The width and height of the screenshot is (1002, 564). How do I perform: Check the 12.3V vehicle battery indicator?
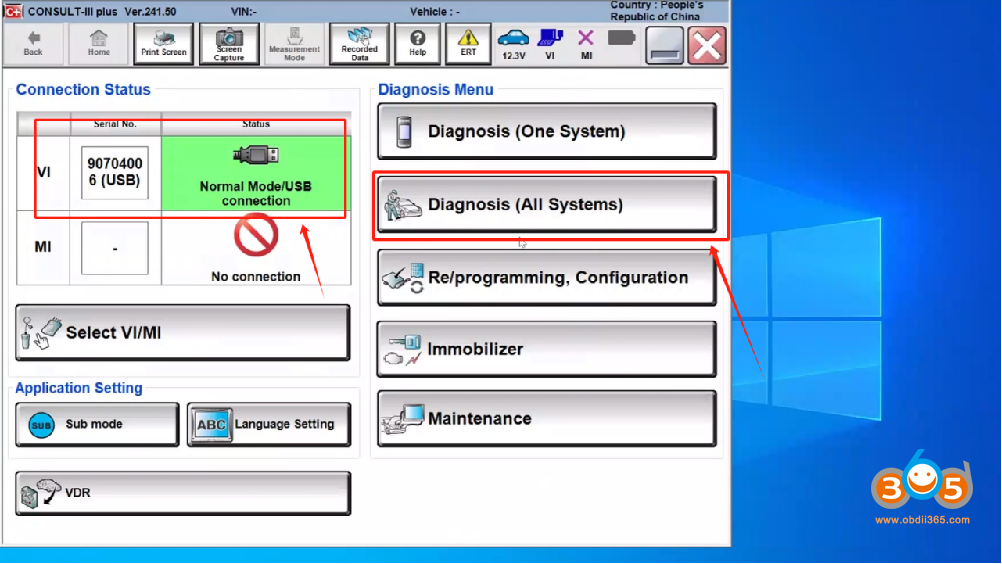click(513, 43)
